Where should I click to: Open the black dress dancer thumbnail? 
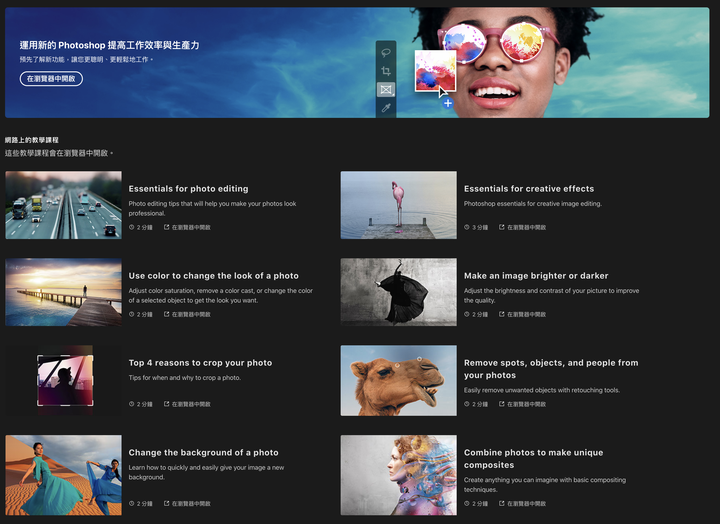(399, 292)
